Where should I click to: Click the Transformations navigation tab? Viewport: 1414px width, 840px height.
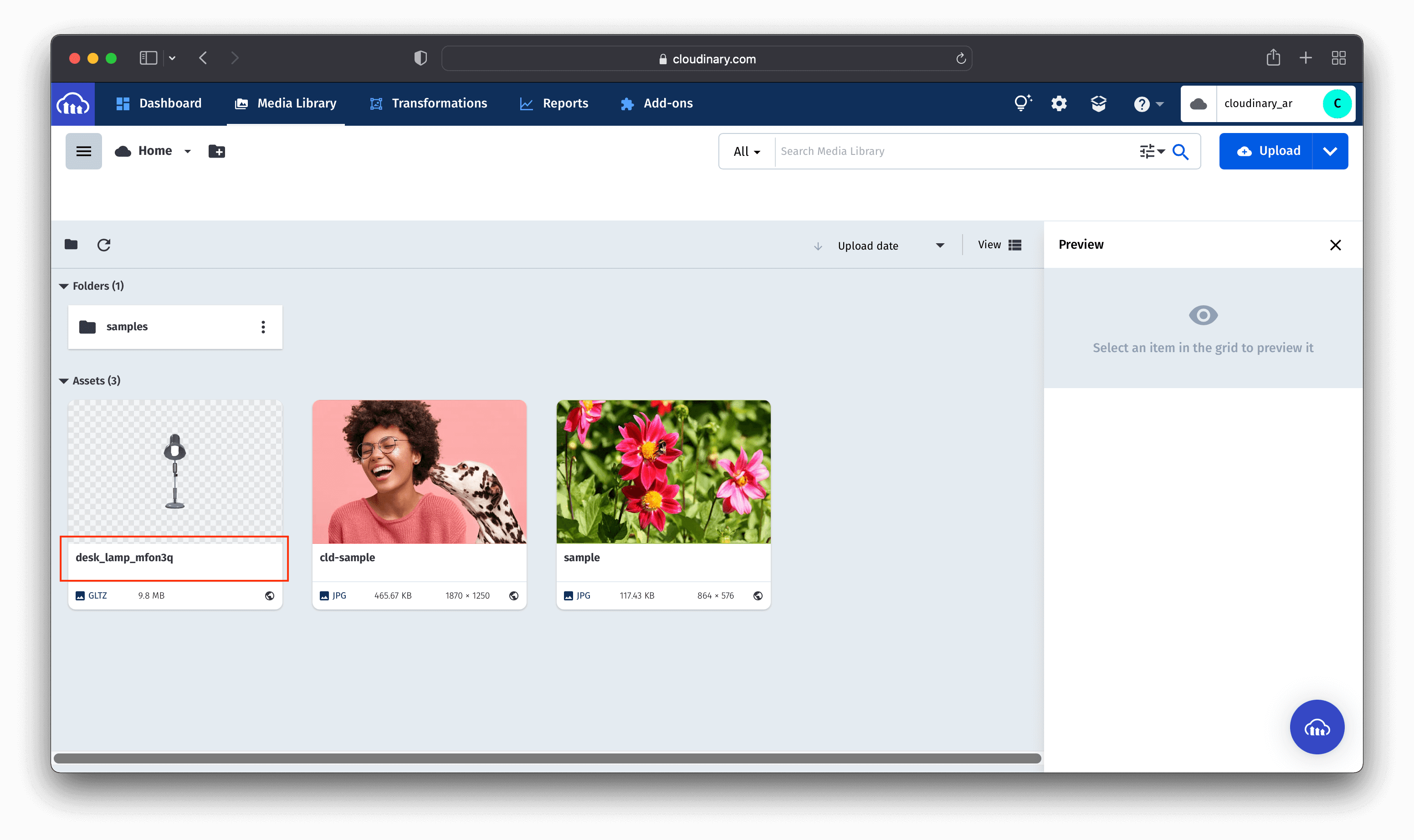pyautogui.click(x=429, y=103)
